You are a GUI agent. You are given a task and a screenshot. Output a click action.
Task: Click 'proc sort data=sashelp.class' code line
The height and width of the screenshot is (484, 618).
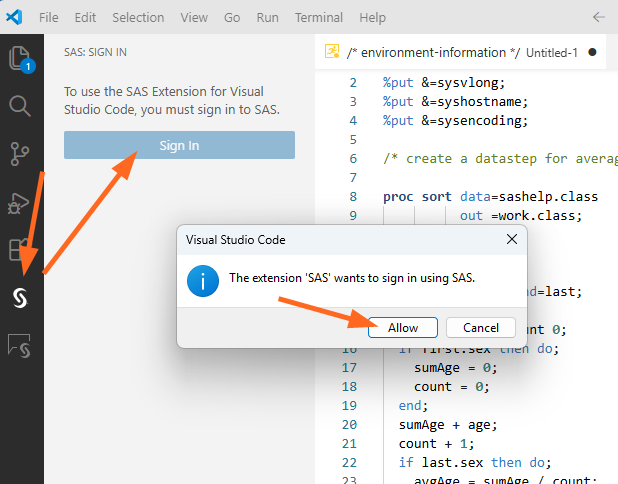tap(490, 197)
